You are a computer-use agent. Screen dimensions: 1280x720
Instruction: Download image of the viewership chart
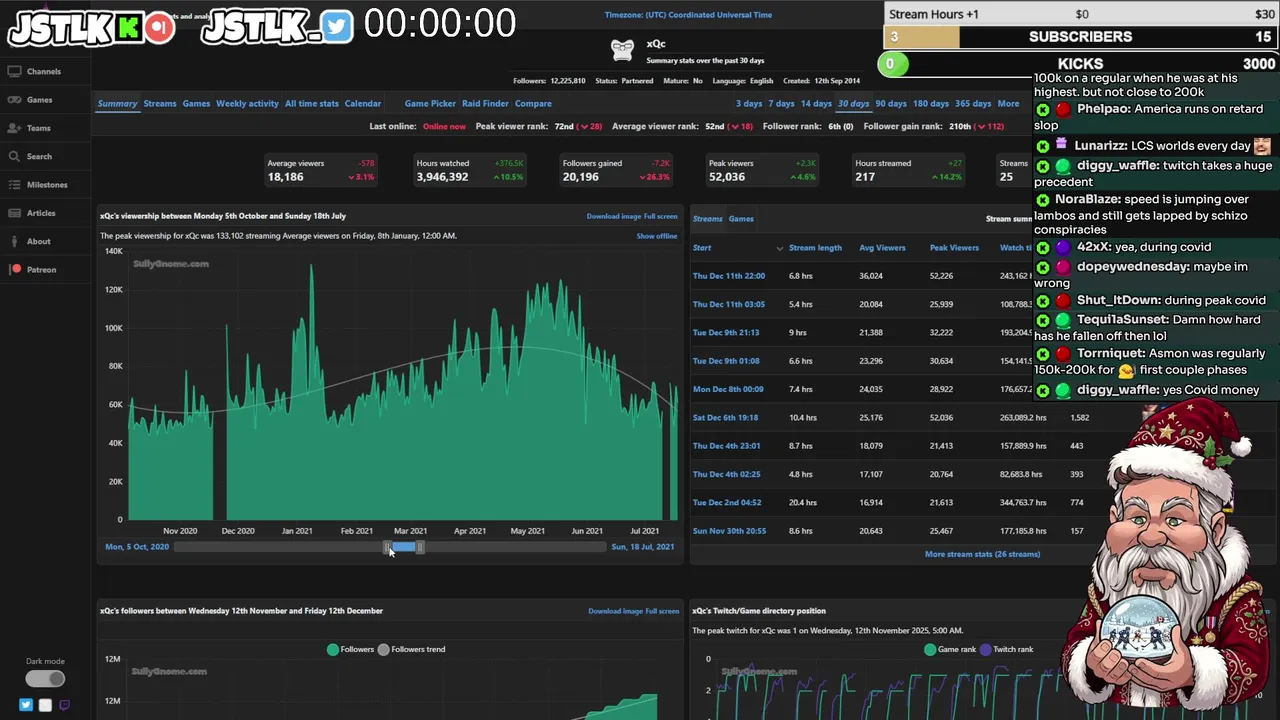coord(614,216)
